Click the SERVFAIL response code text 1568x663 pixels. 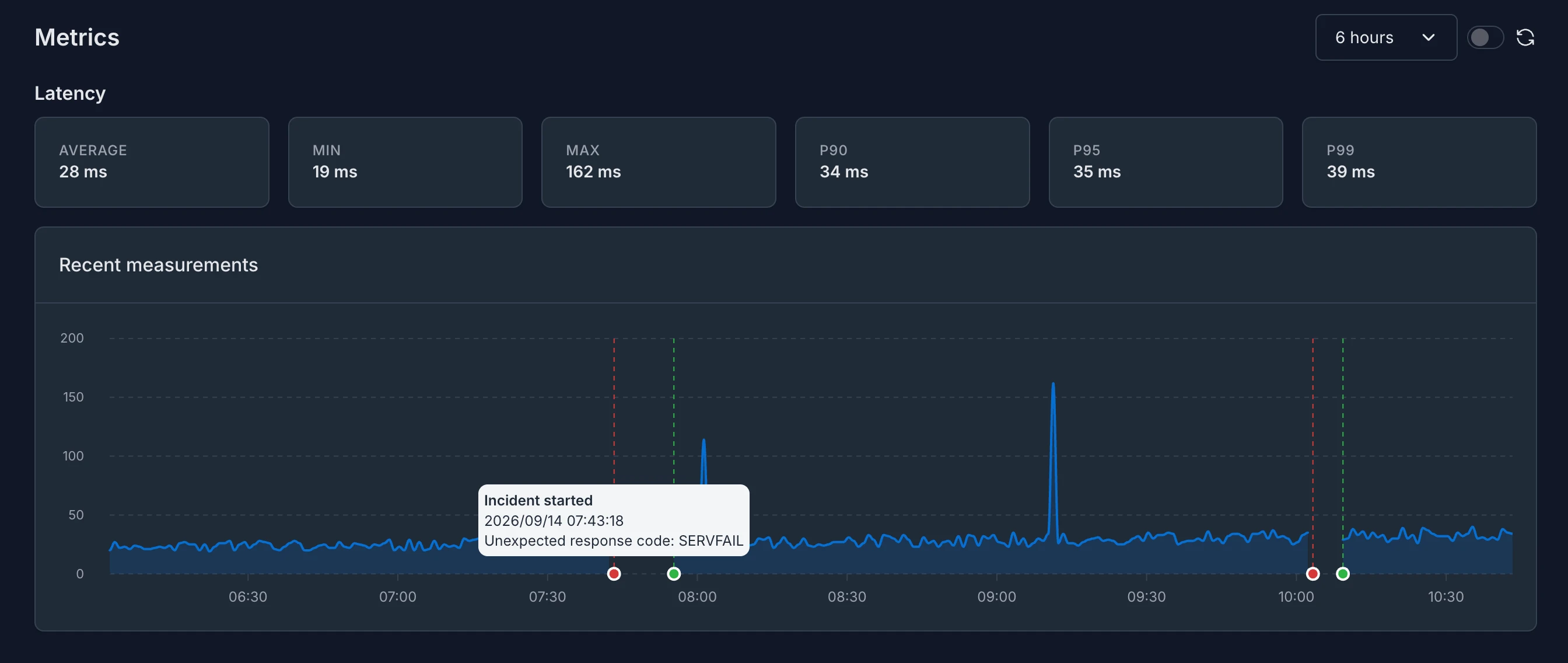[710, 540]
